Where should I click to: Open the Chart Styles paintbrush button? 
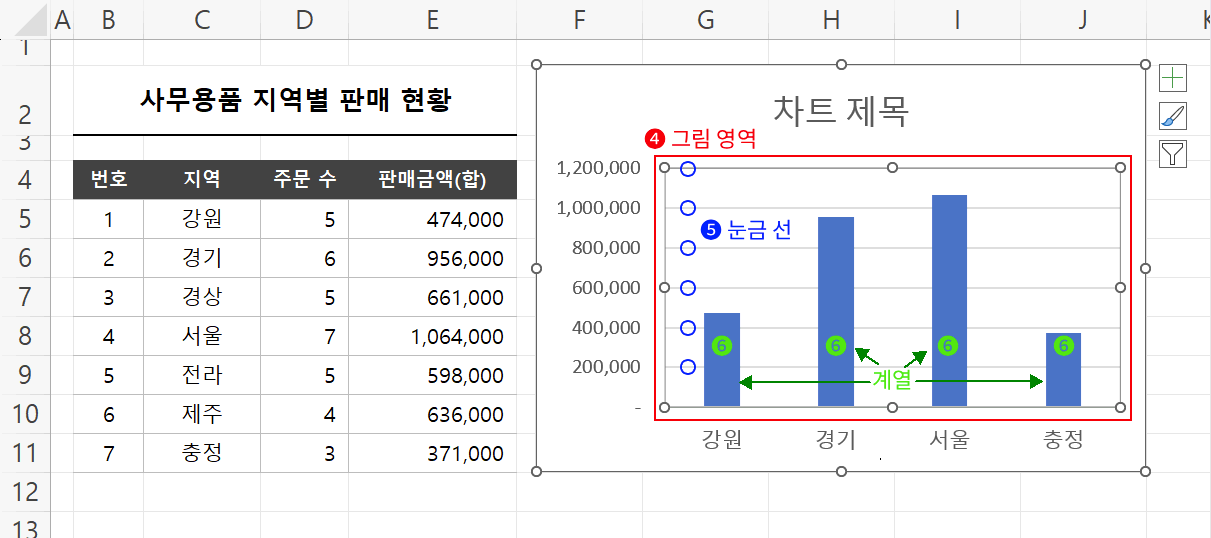click(1173, 116)
